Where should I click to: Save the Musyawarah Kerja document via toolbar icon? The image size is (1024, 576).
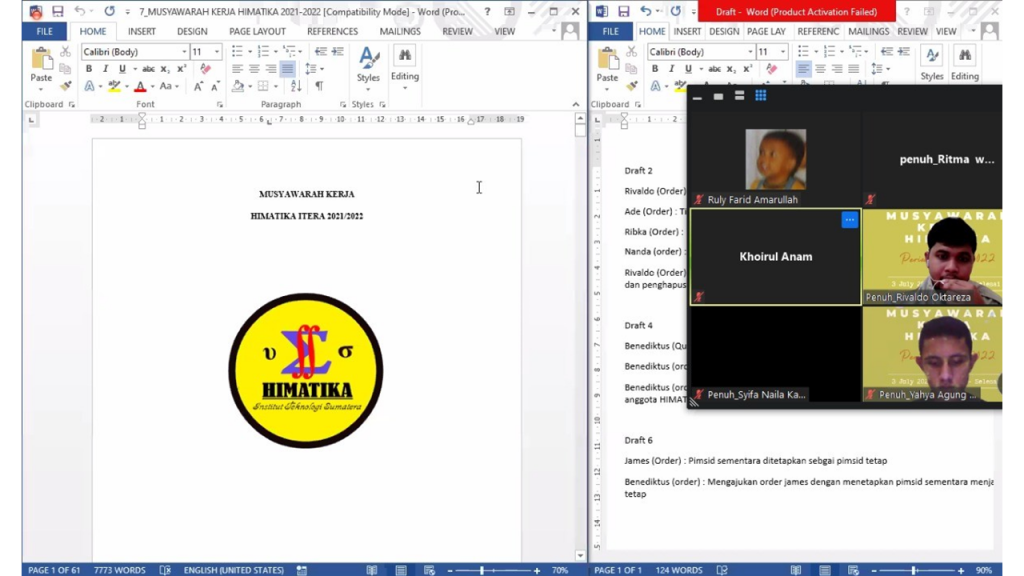[57, 12]
